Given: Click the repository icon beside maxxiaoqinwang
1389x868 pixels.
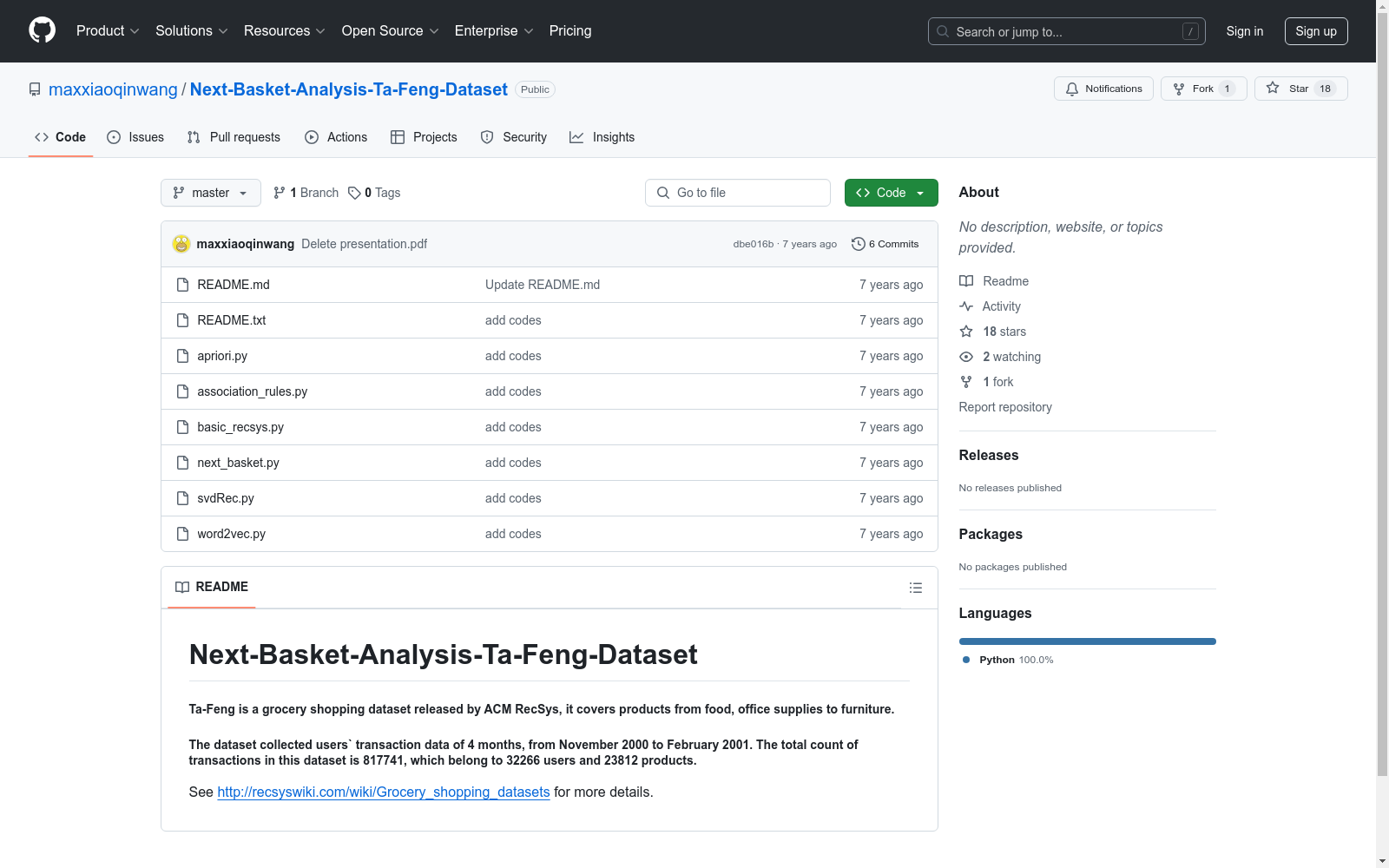Looking at the screenshot, I should click(x=35, y=89).
